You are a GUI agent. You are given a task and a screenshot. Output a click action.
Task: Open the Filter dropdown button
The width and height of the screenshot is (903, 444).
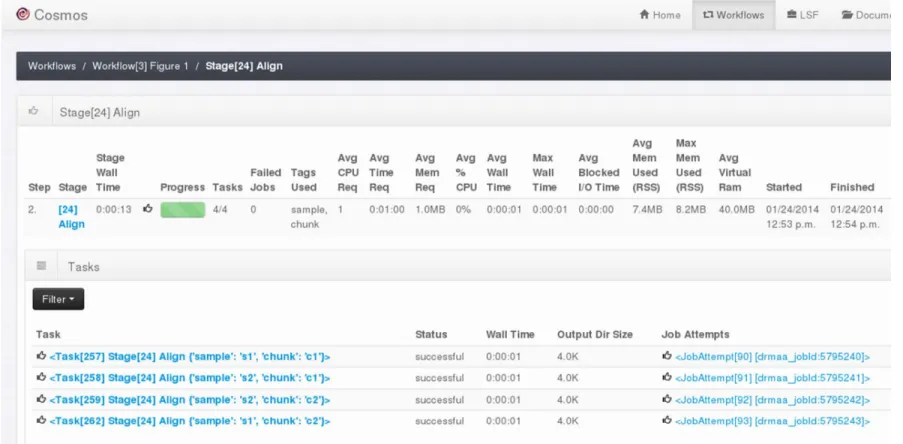pyautogui.click(x=58, y=299)
